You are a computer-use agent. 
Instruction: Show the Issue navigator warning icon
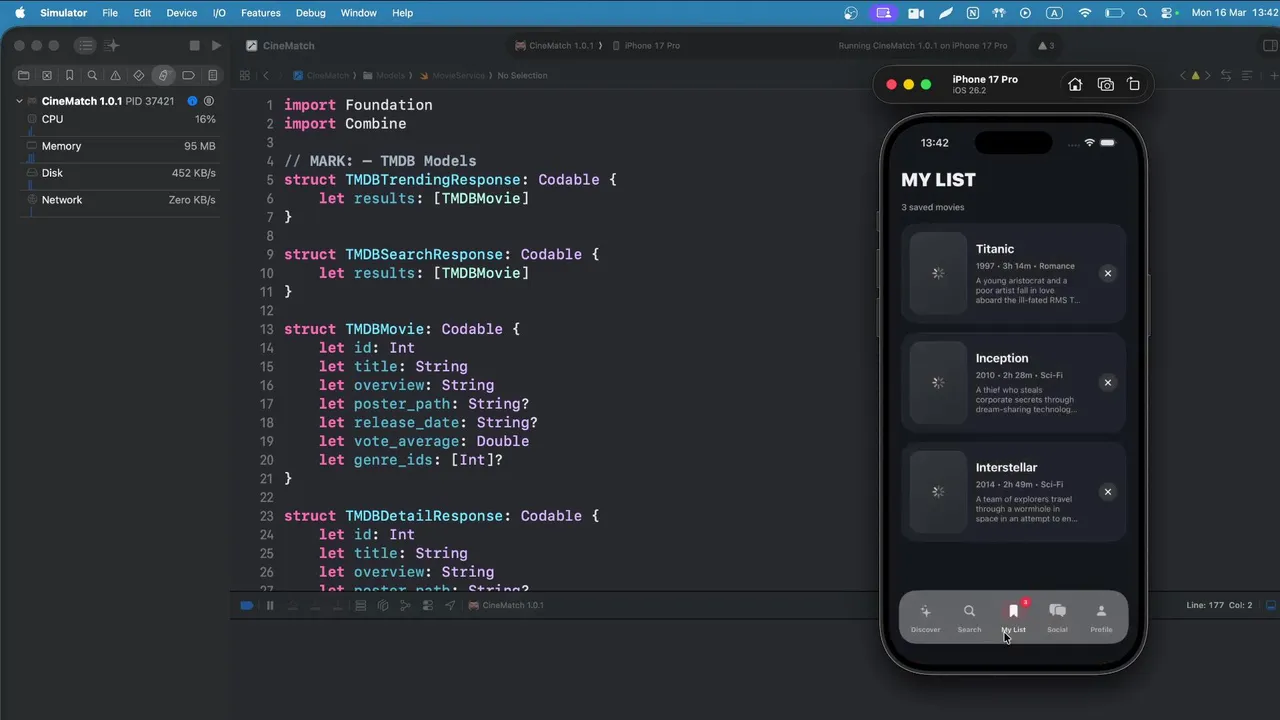tap(116, 75)
